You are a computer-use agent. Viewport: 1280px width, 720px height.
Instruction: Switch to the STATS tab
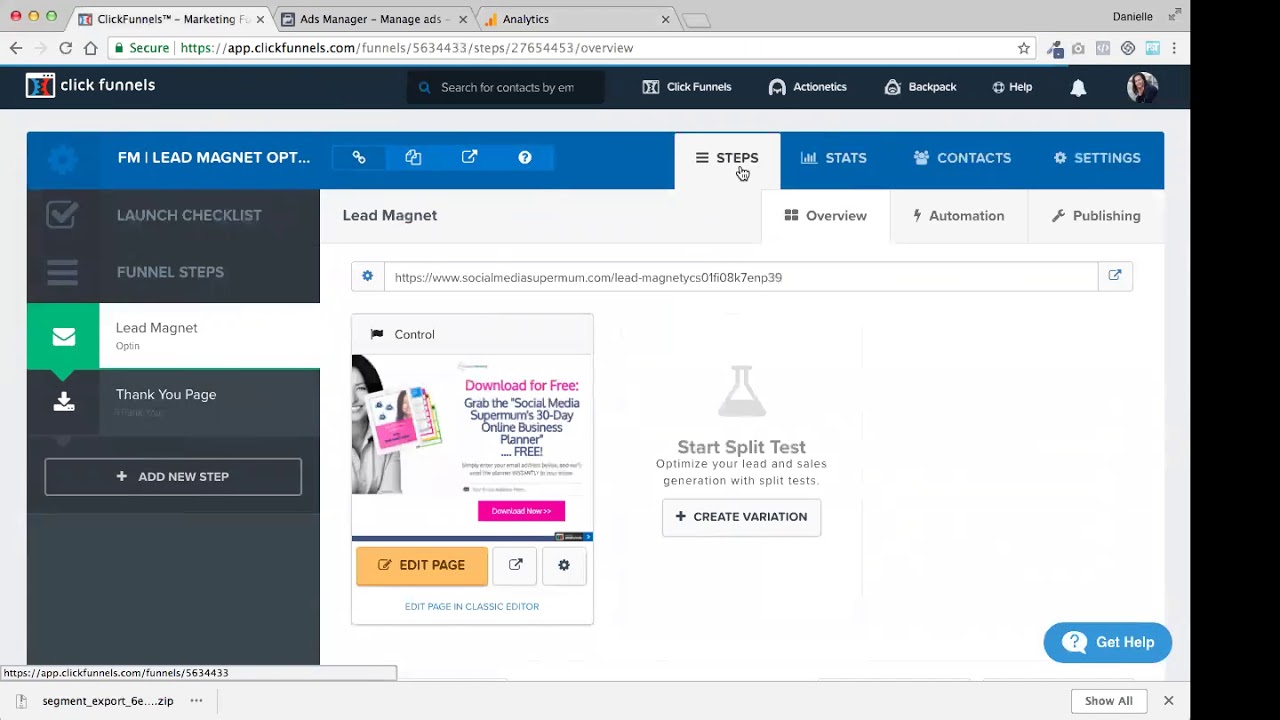click(833, 158)
